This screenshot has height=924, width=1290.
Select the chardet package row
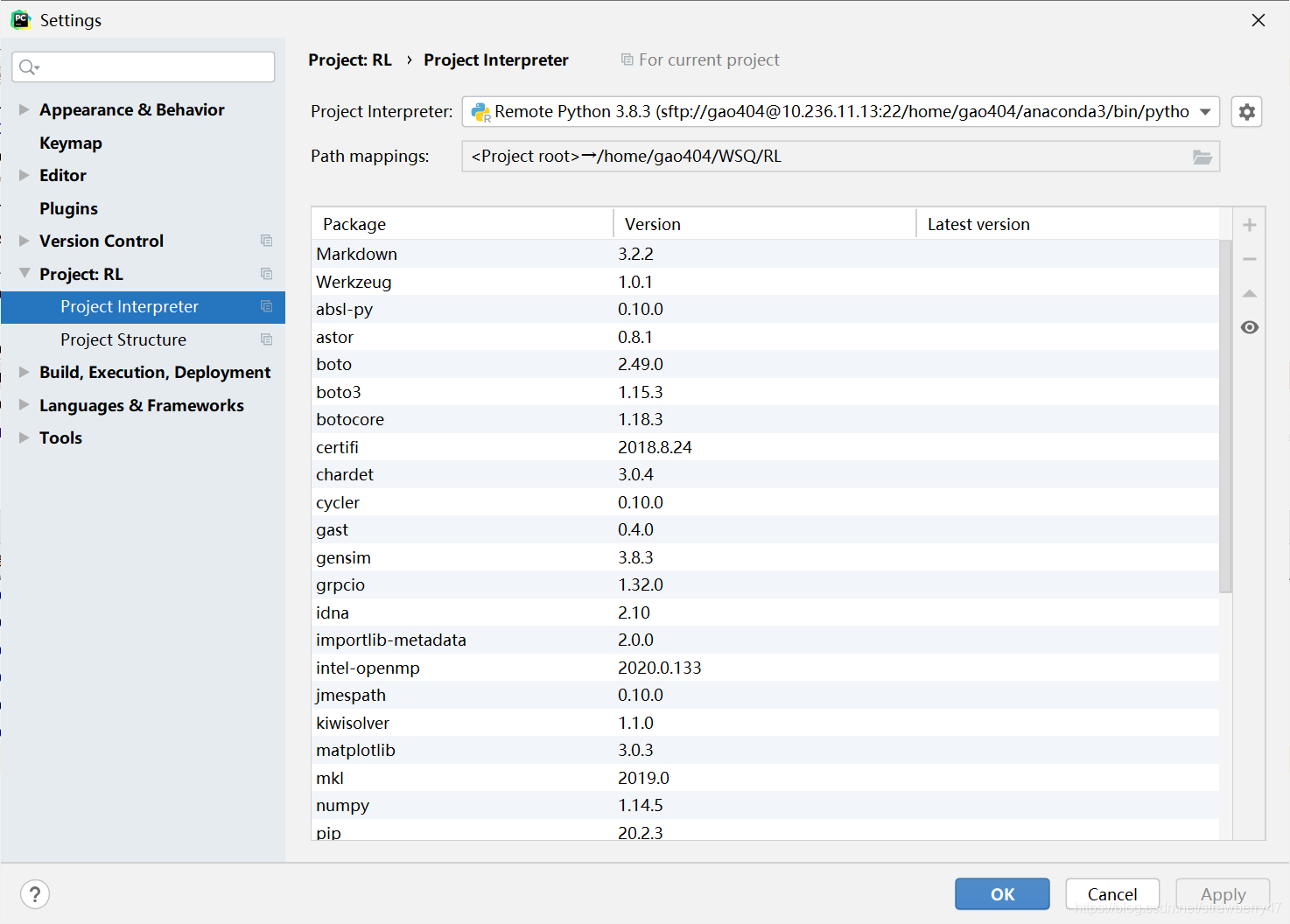pos(765,474)
